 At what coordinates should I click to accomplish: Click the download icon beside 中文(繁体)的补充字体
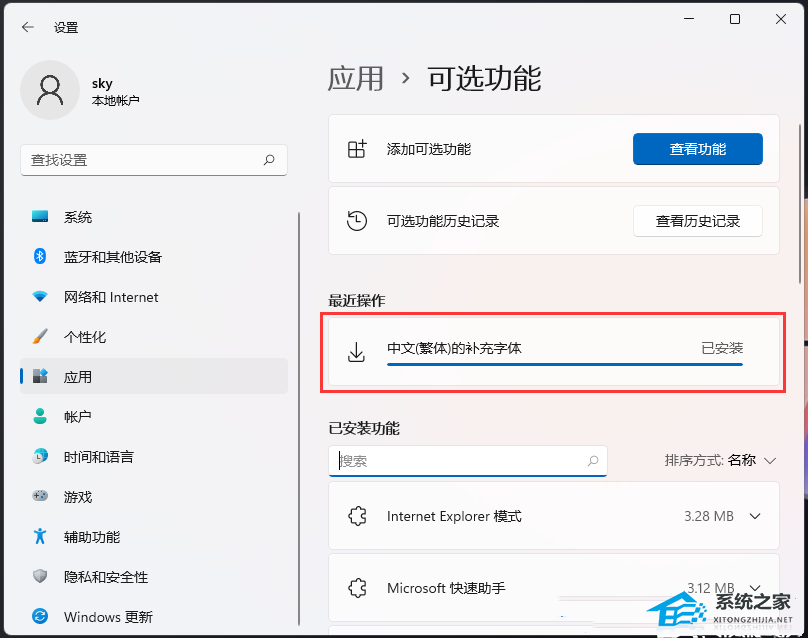pos(355,351)
